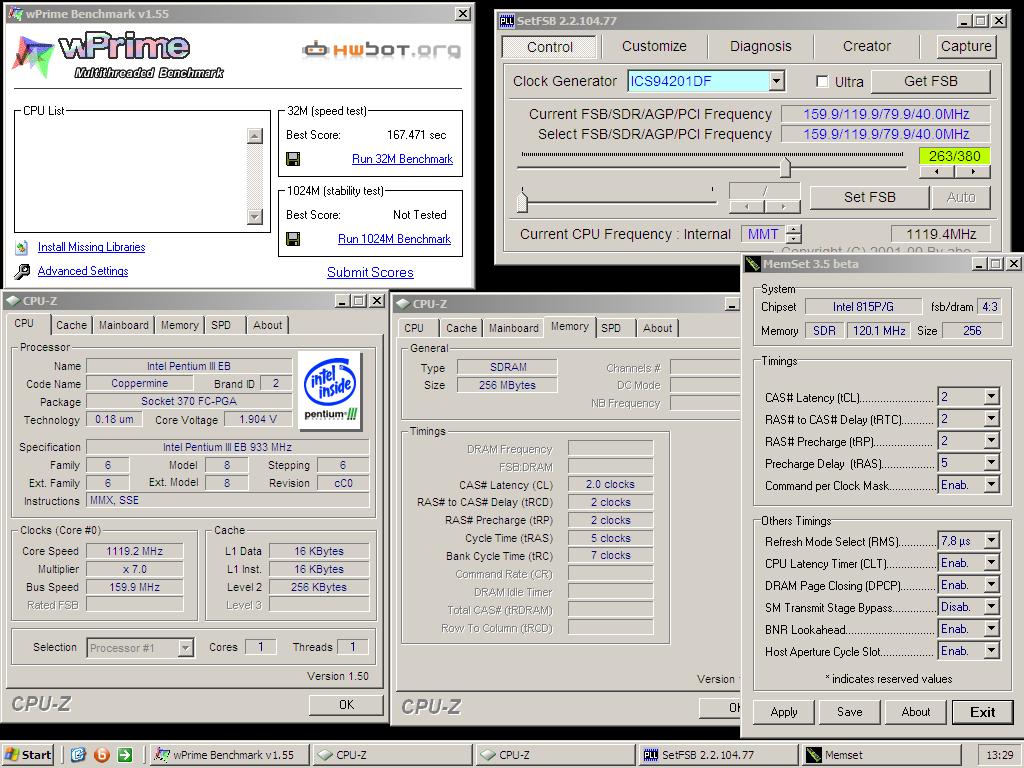Image resolution: width=1024 pixels, height=768 pixels.
Task: Click the Start button
Action: point(27,755)
